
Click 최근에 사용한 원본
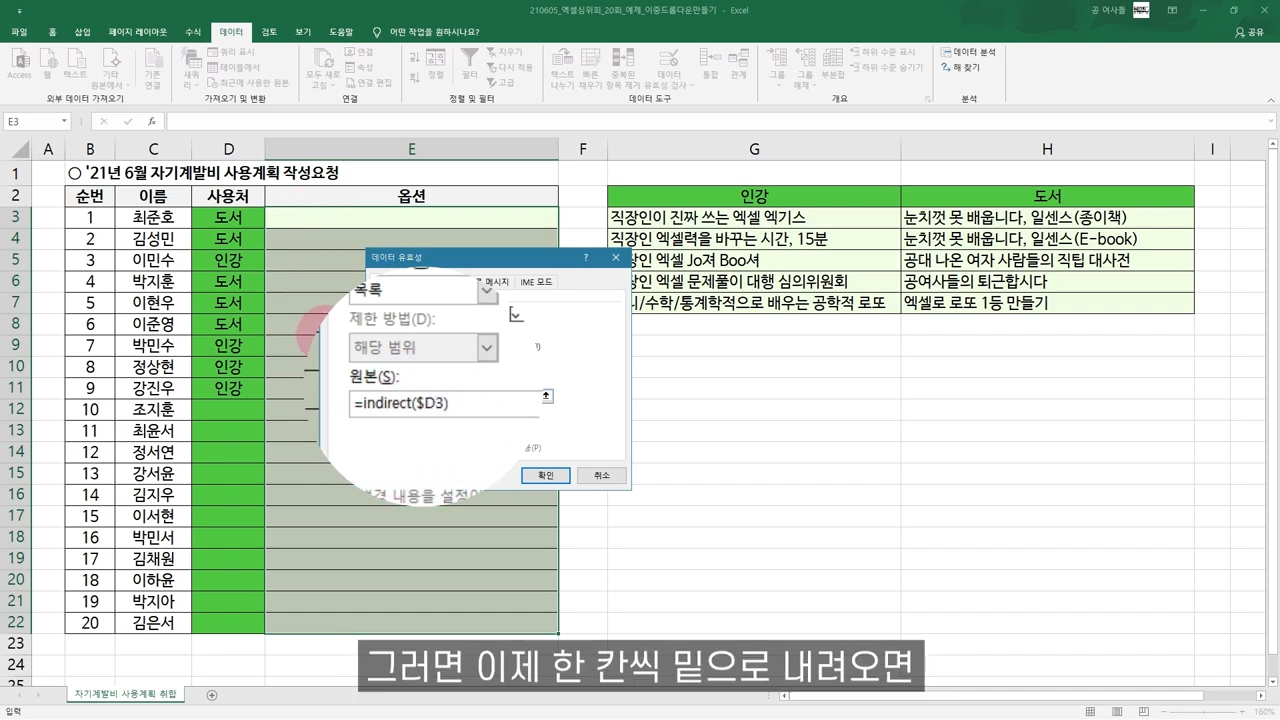click(248, 82)
